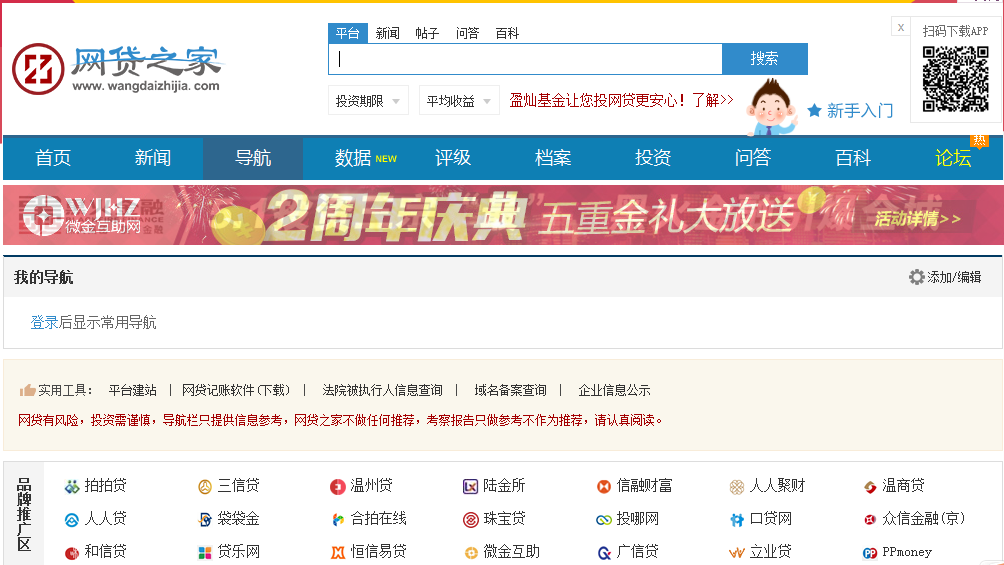1004x565 pixels.
Task: Open 档案 in the navigation bar
Action: tap(553, 158)
